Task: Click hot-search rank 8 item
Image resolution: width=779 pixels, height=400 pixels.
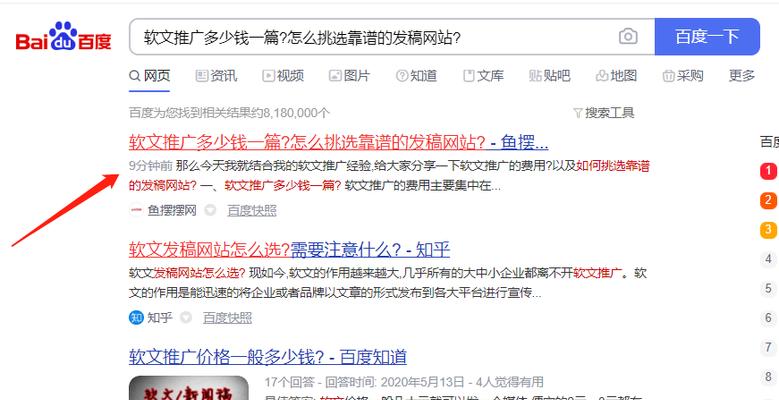Action: (x=769, y=377)
